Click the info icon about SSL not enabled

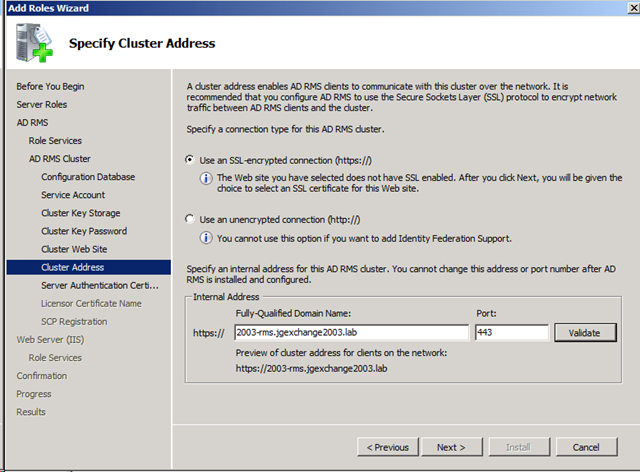[206, 178]
